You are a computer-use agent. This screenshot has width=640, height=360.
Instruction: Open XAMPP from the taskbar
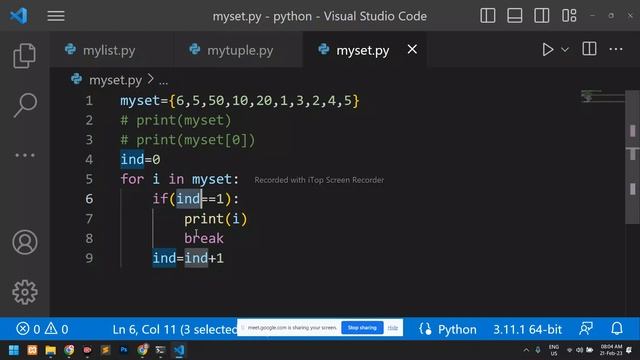click(32, 350)
